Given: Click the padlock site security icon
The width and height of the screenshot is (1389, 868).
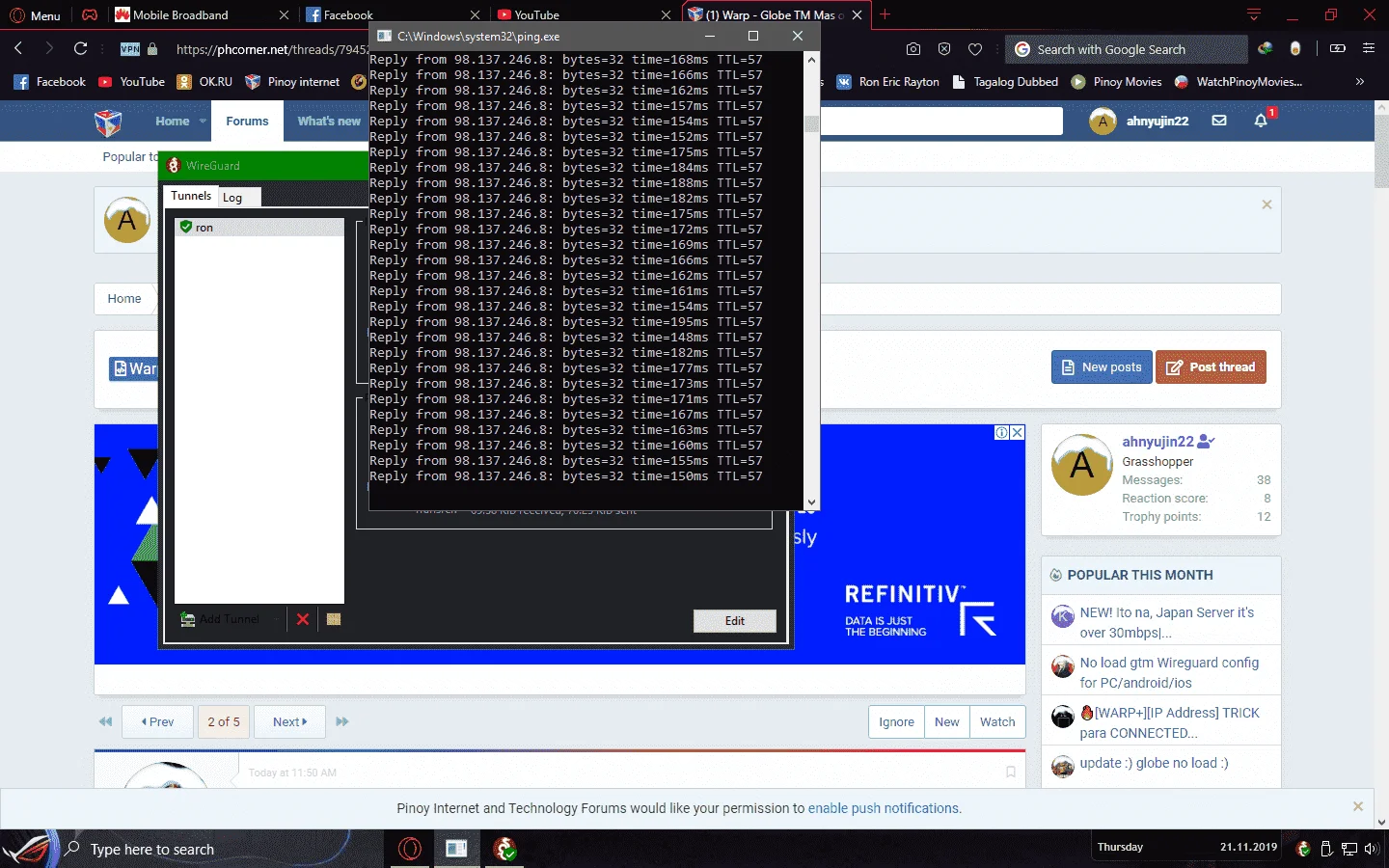Looking at the screenshot, I should point(152,49).
